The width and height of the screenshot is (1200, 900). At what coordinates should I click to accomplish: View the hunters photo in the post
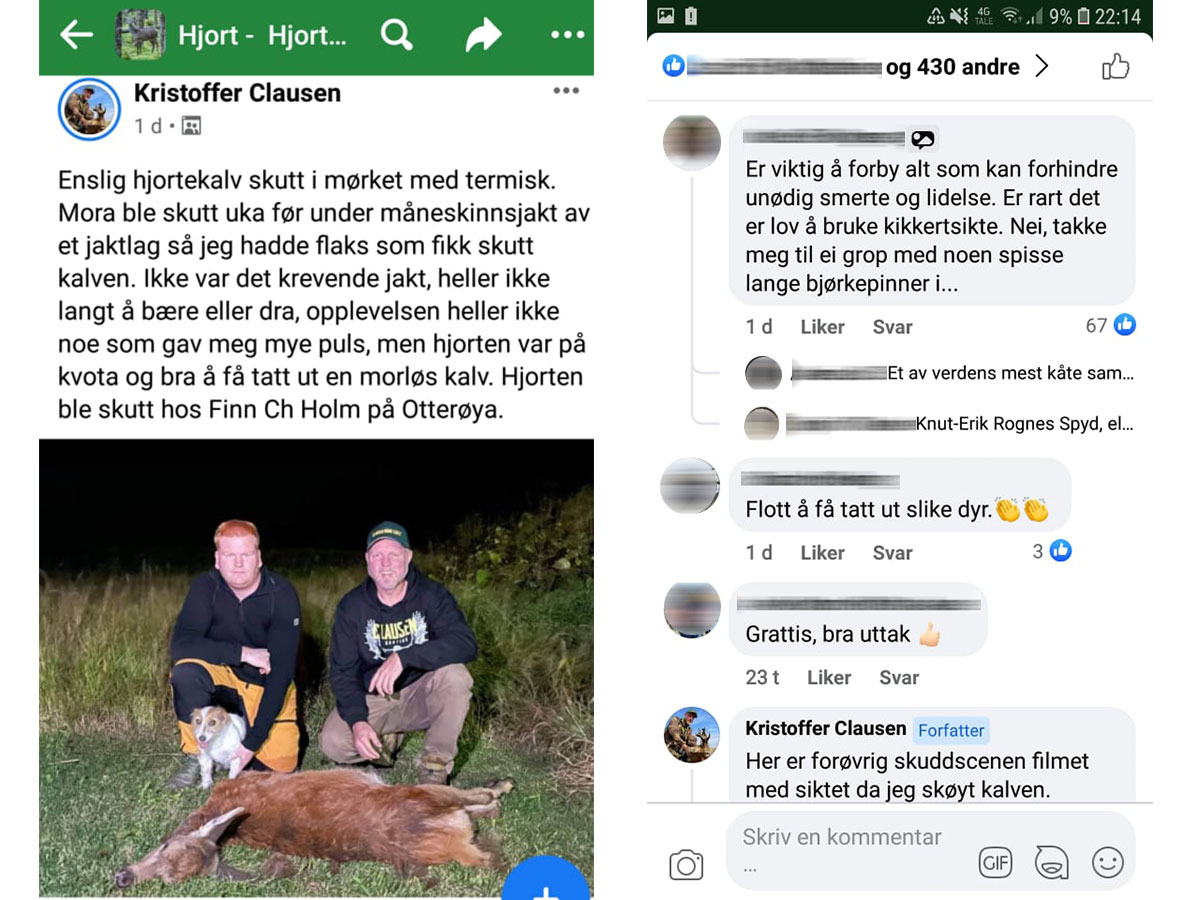tap(316, 668)
